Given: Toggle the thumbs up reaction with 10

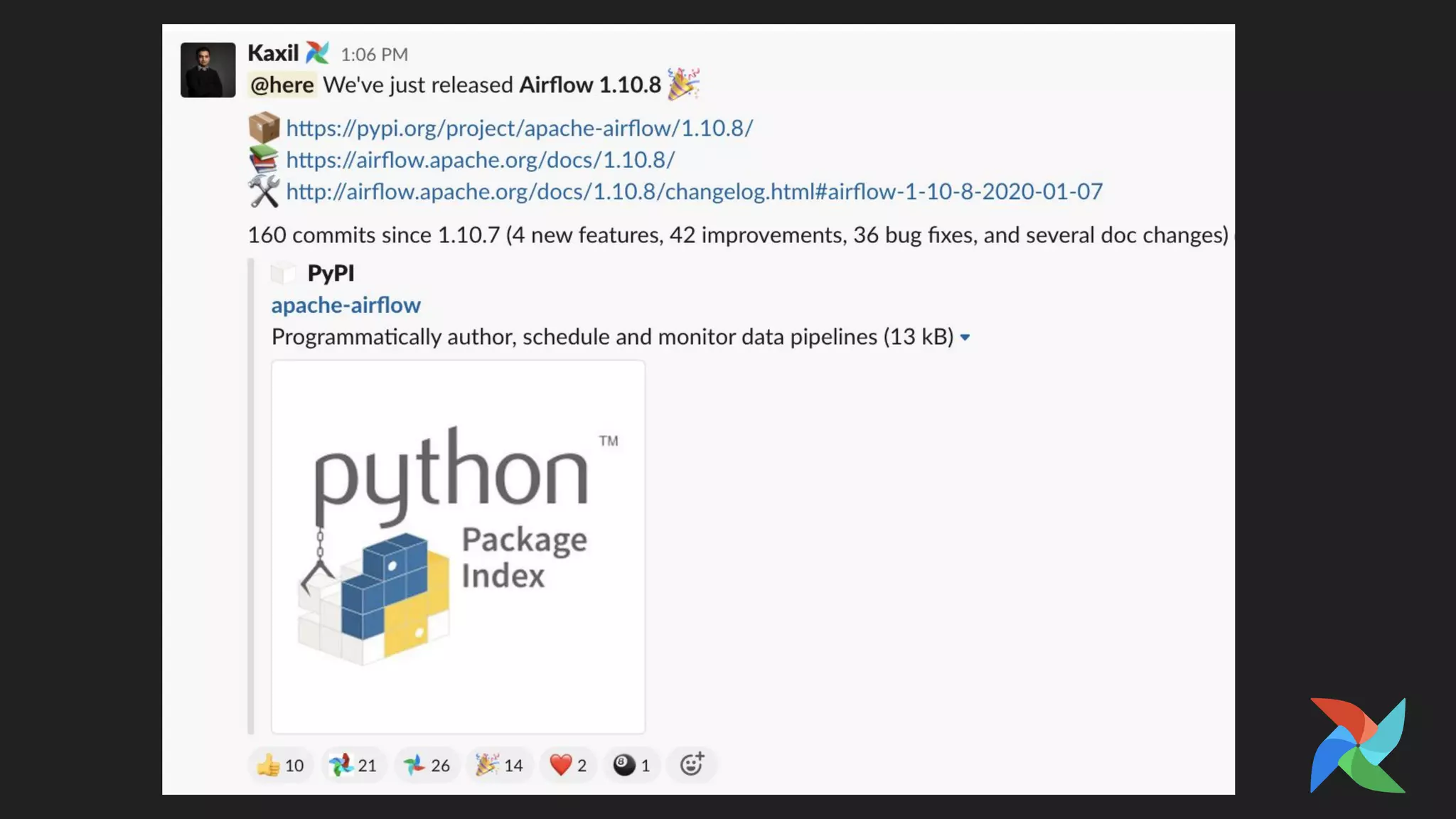Looking at the screenshot, I should [281, 766].
